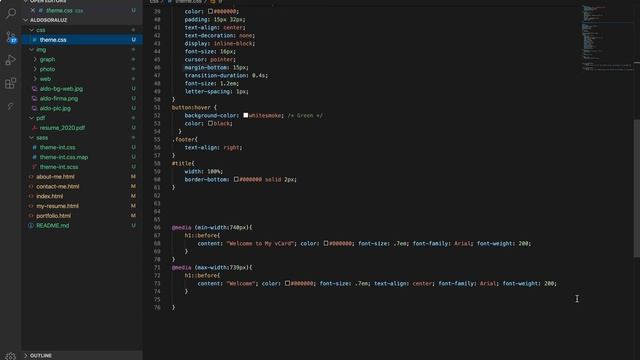Image resolution: width=640 pixels, height=360 pixels.
Task: Select theme.css under css folder
Action: 82,40
